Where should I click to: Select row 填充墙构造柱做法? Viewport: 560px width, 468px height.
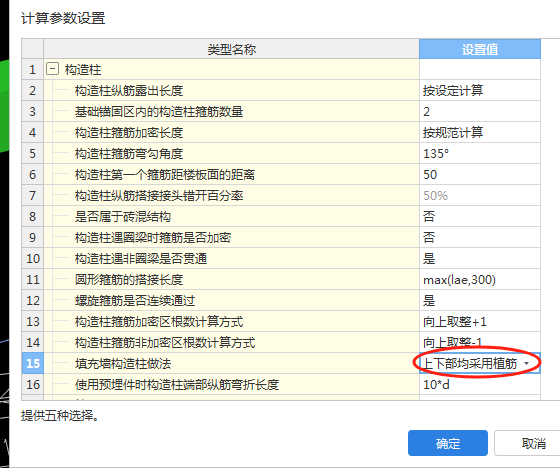[231, 364]
